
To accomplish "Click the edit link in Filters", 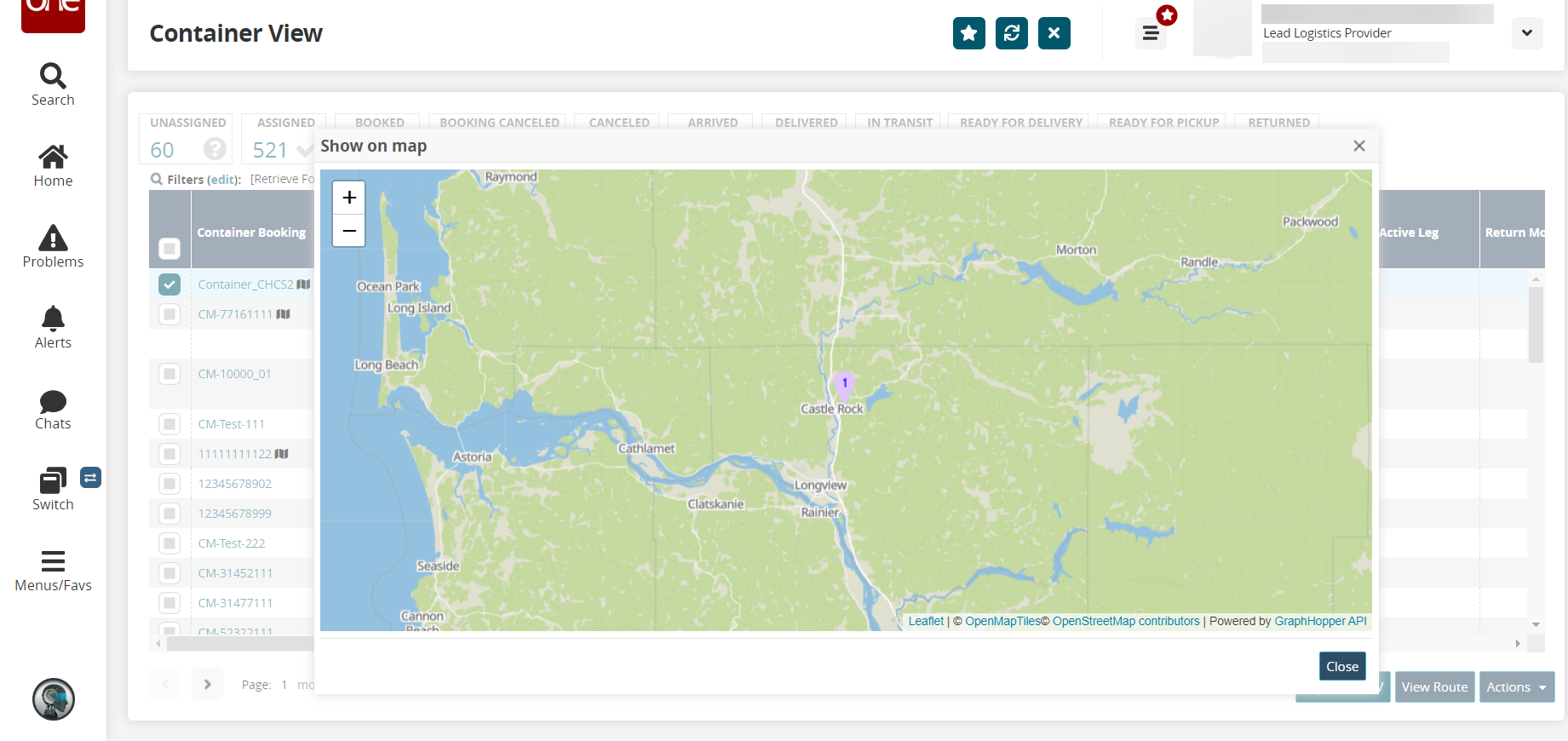I will point(223,180).
